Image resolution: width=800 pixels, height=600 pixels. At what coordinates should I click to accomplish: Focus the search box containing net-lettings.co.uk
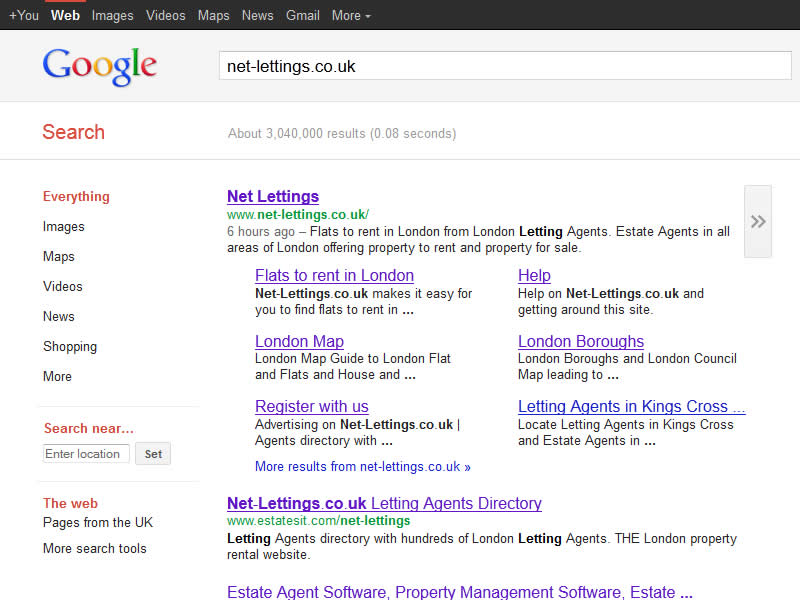point(505,66)
